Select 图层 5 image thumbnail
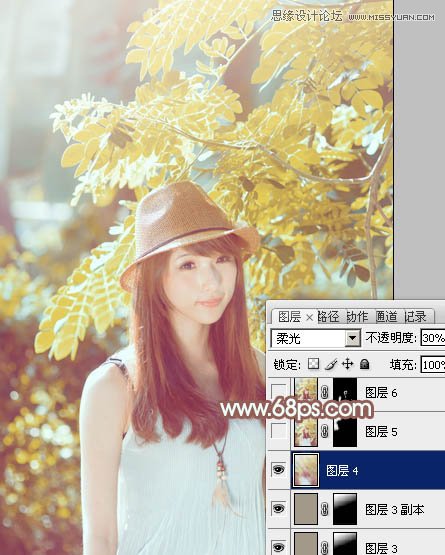 pos(306,431)
